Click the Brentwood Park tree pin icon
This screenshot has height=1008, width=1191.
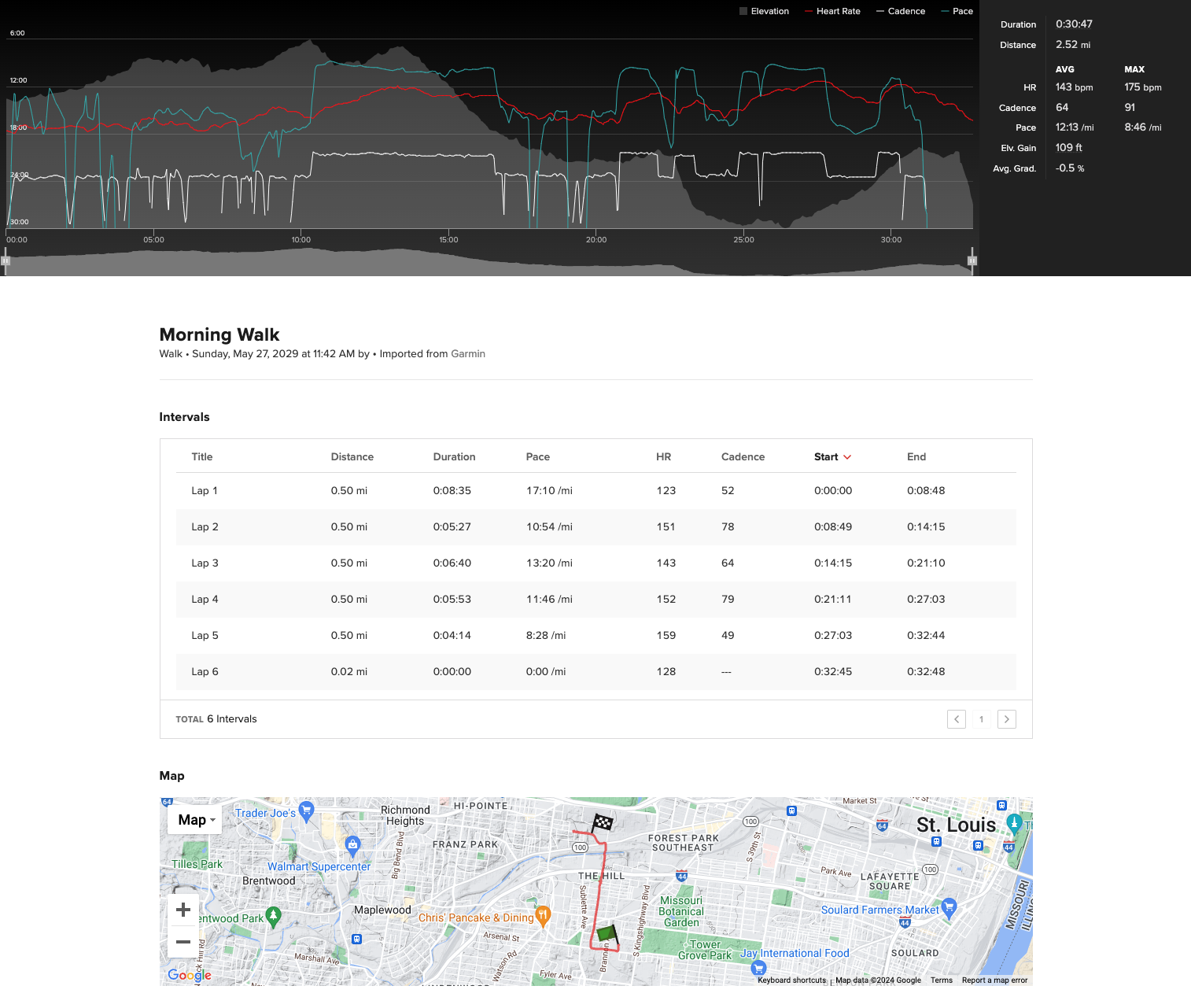click(273, 917)
